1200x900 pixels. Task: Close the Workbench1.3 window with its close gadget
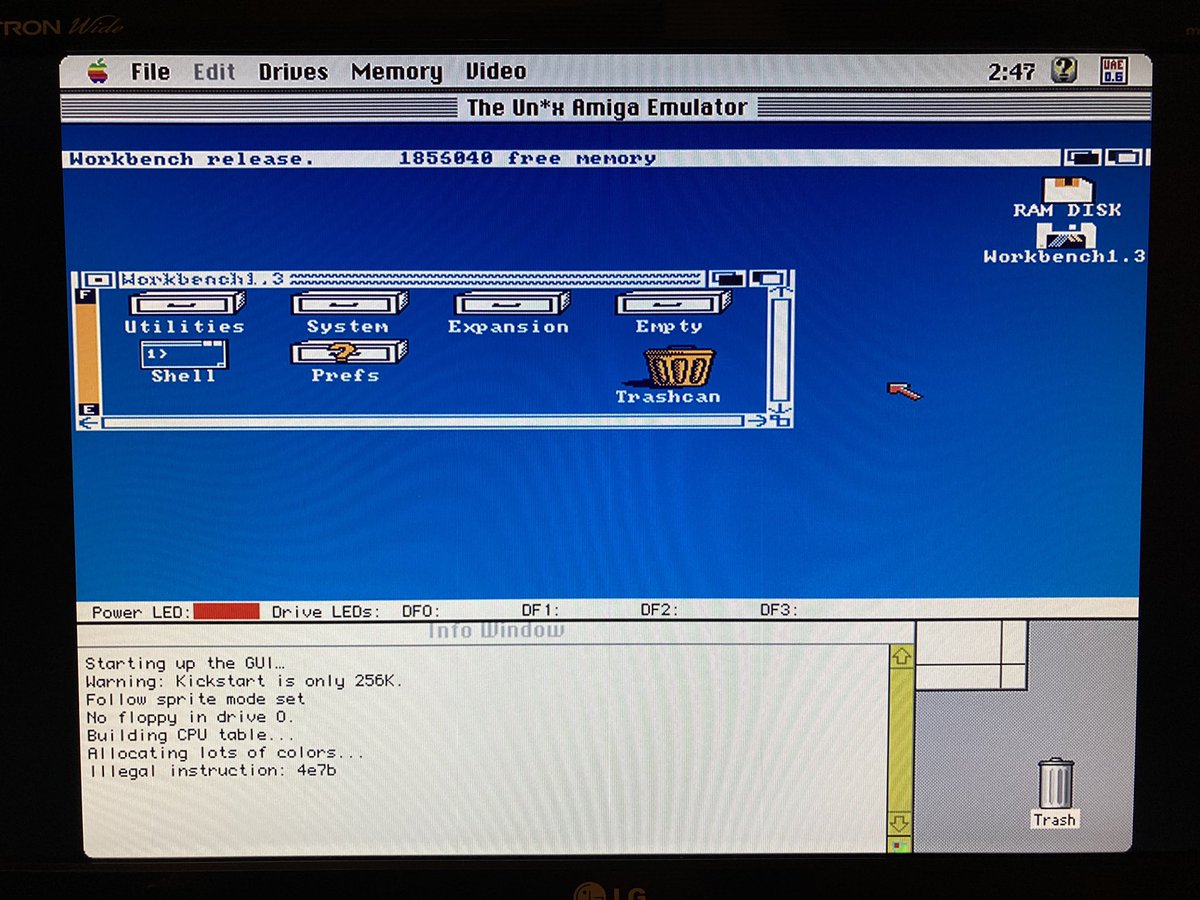(98, 279)
